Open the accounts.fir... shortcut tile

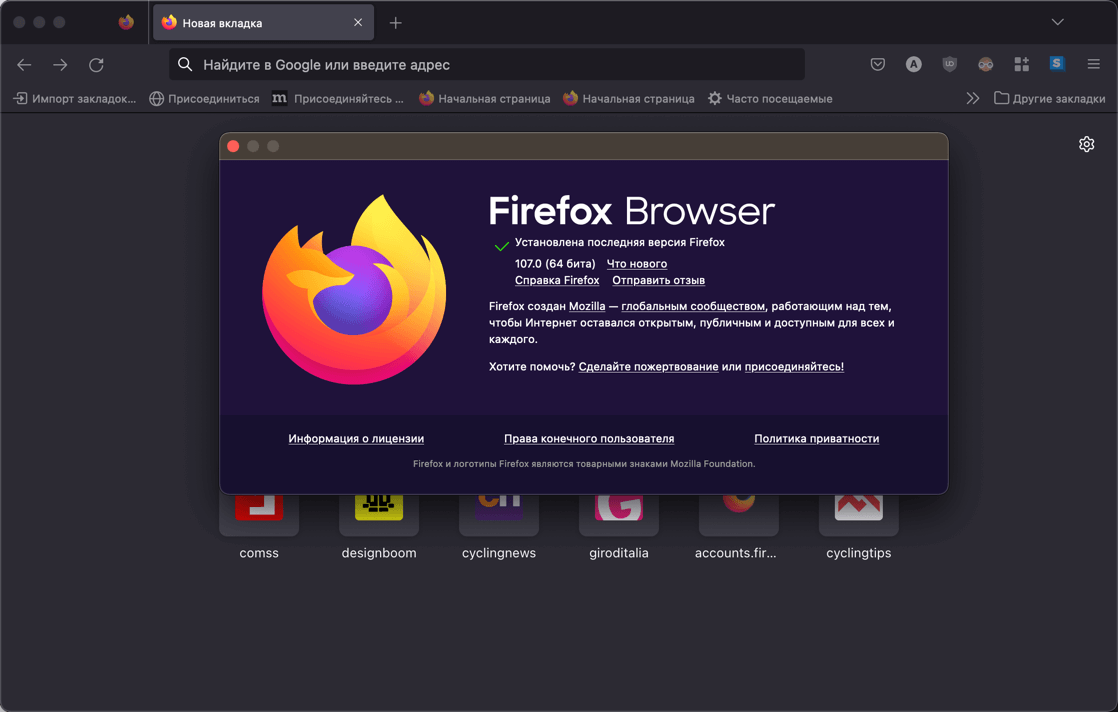coord(738,527)
